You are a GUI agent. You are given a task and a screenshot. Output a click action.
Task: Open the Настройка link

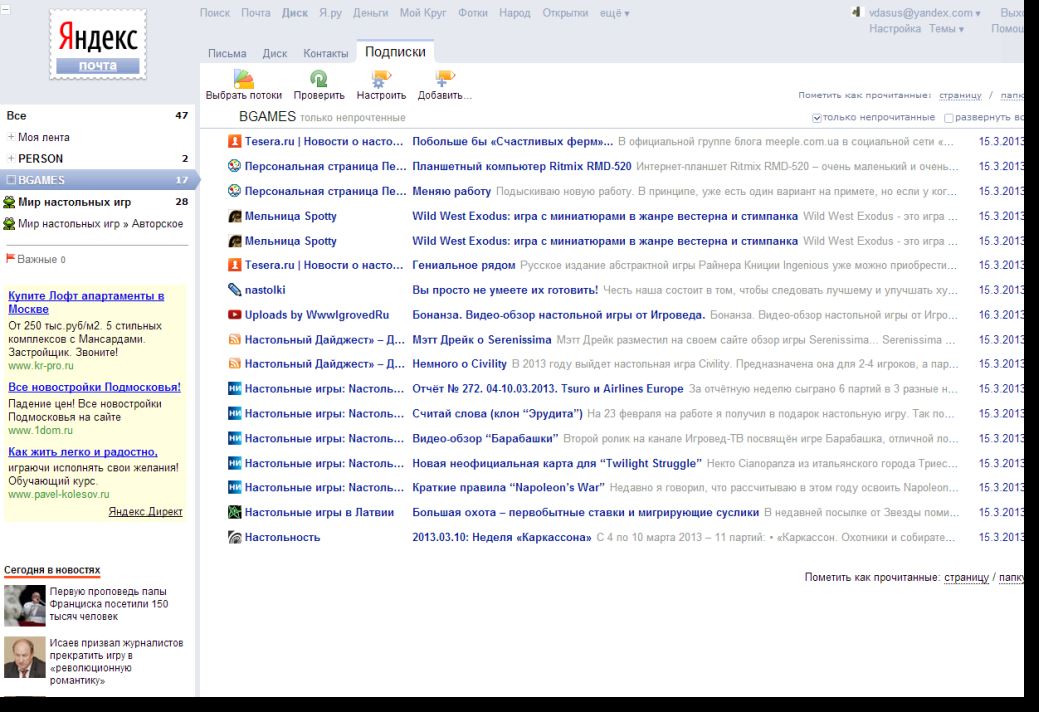pos(895,28)
